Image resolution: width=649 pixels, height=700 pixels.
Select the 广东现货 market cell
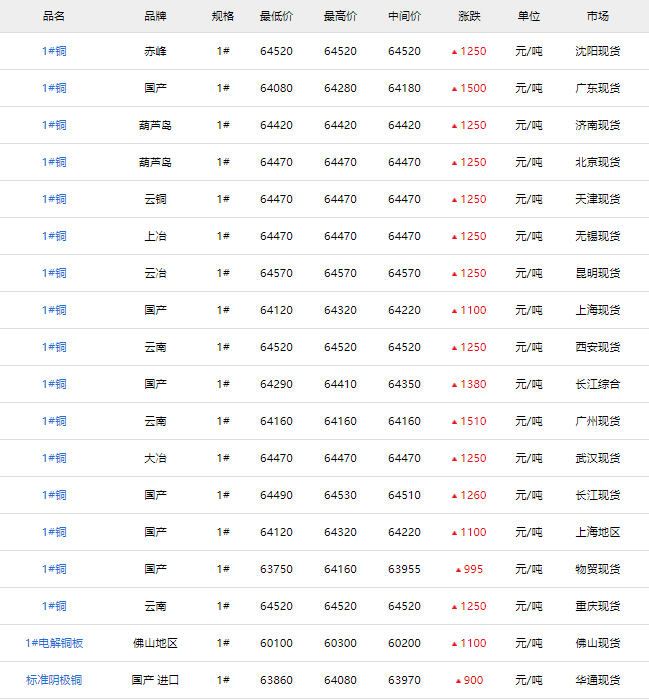[598, 88]
